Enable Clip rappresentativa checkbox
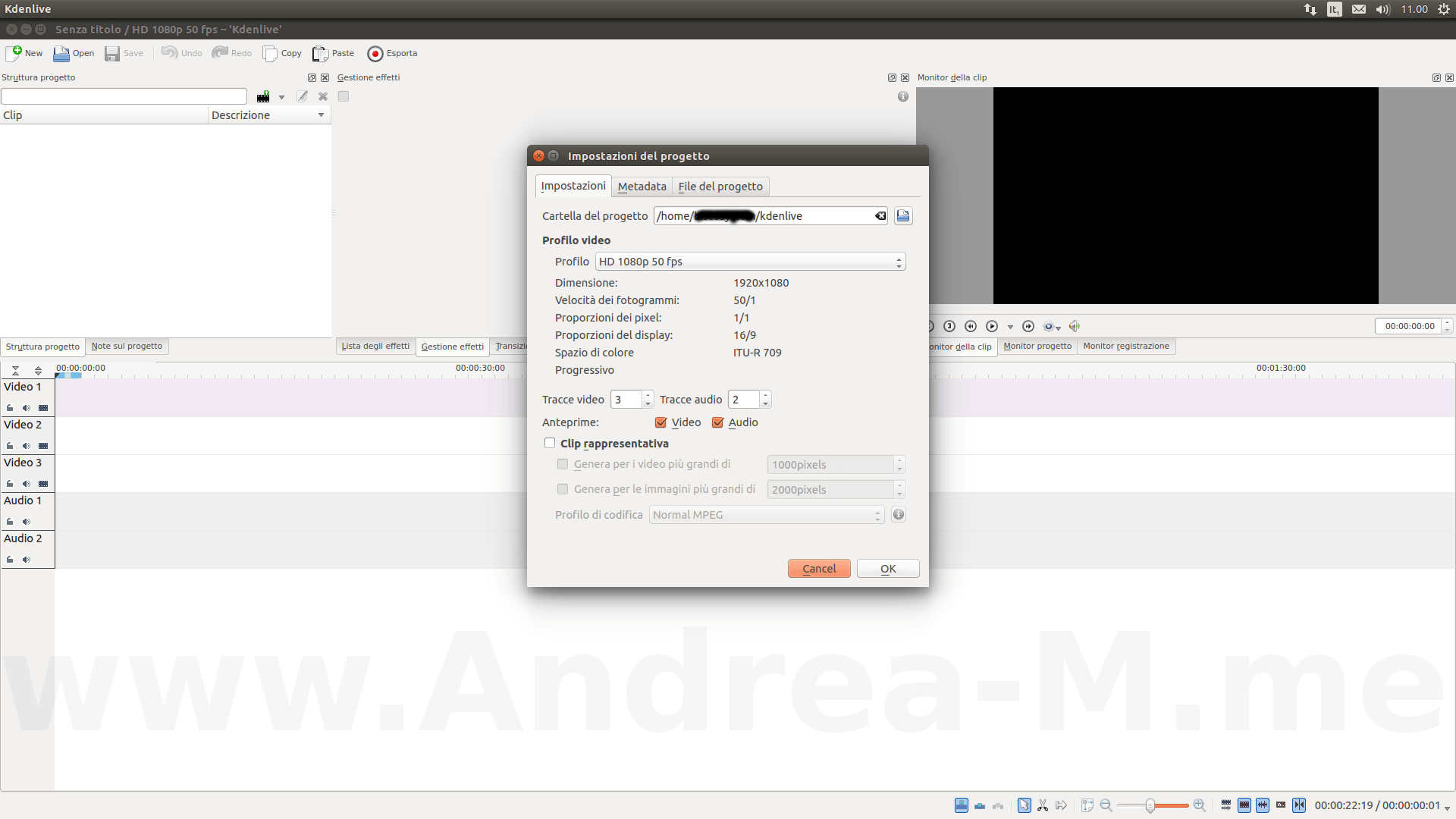This screenshot has width=1456, height=819. 550,443
